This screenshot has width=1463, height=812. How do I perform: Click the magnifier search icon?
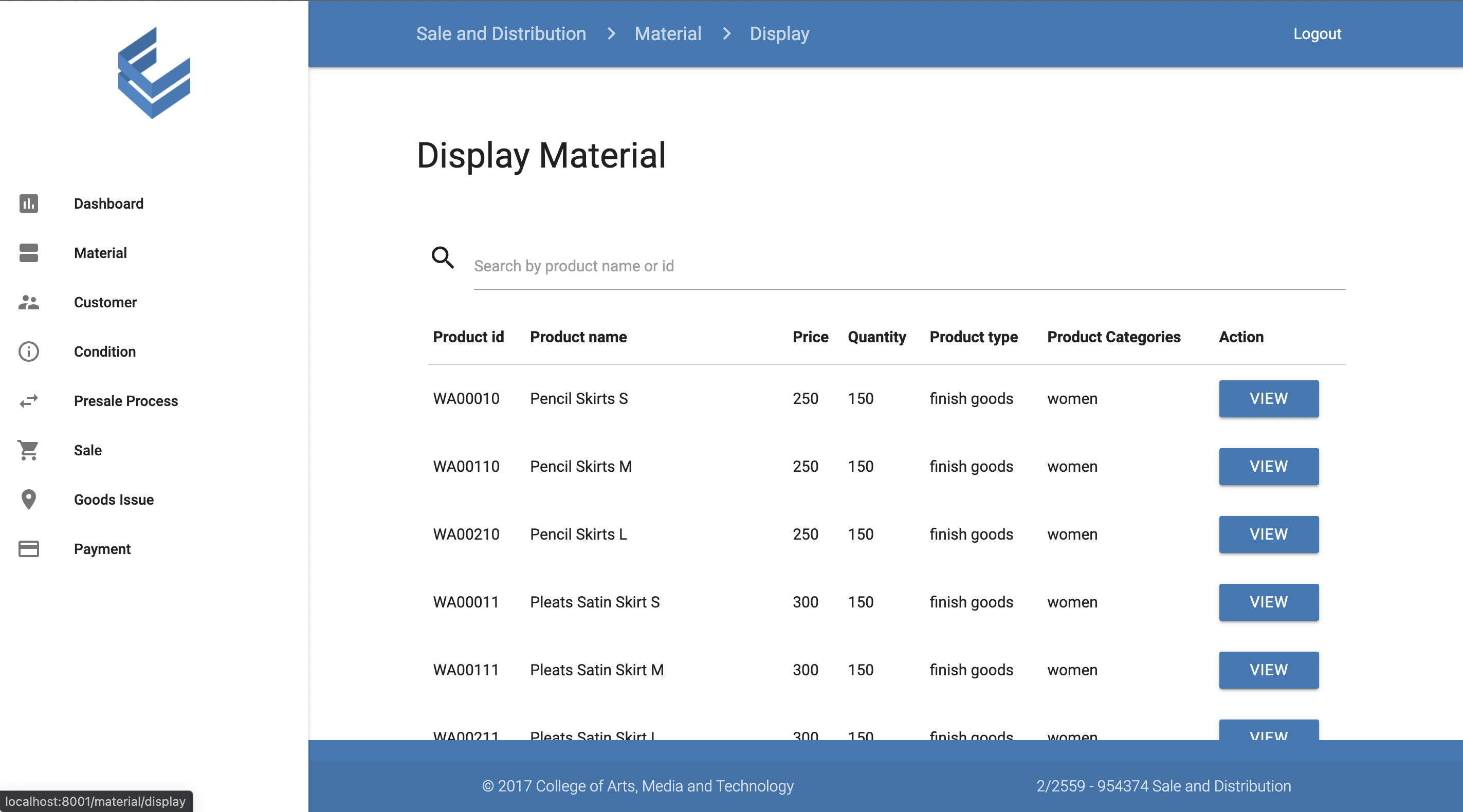[x=443, y=257]
